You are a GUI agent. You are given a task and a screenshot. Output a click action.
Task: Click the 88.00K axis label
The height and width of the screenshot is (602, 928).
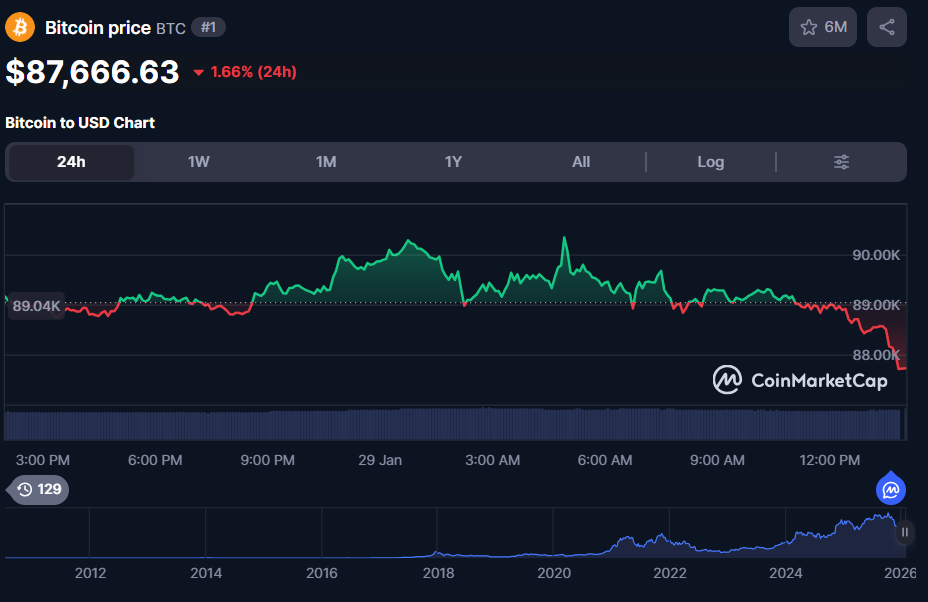tap(876, 355)
